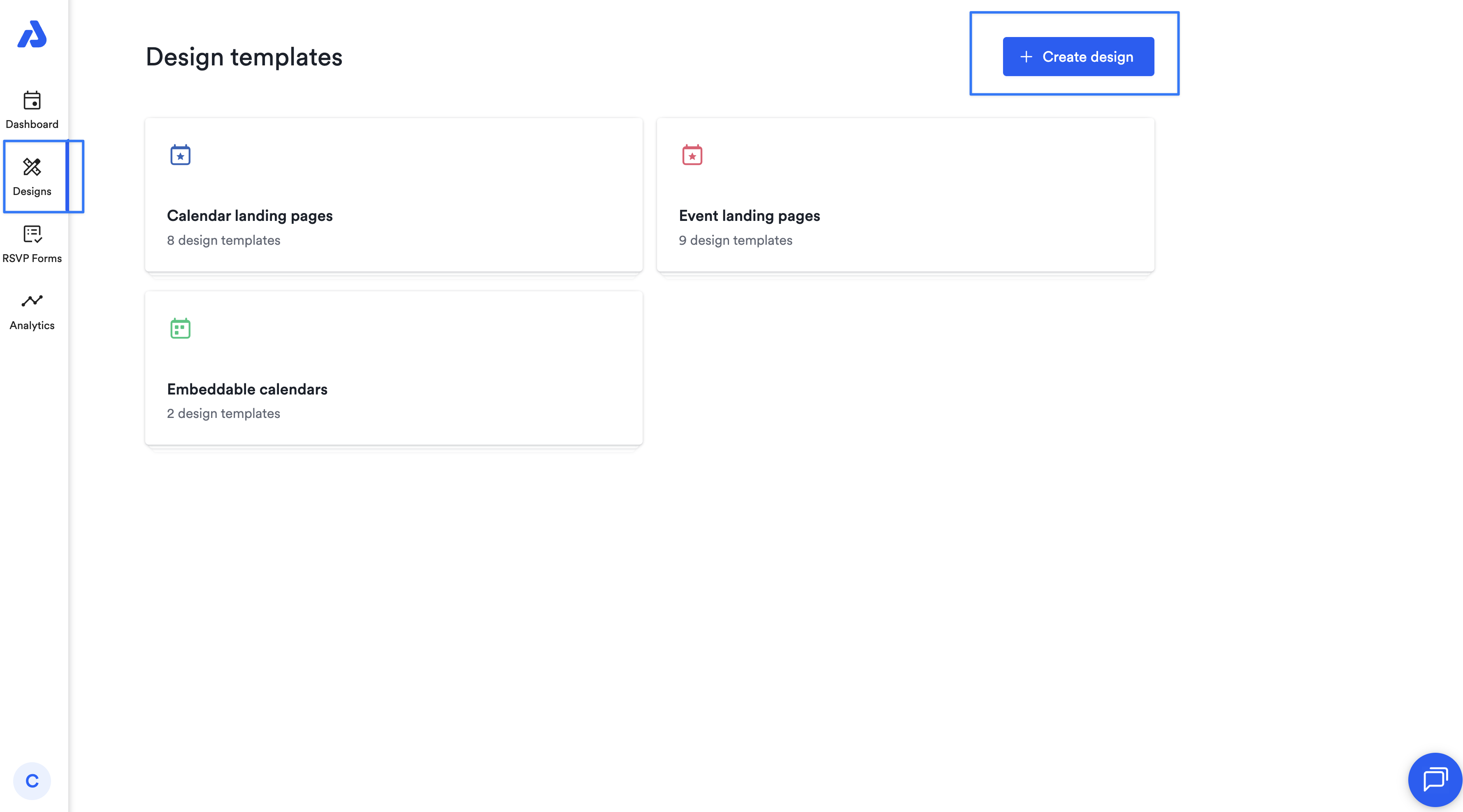Open the chat support bubble

pyautogui.click(x=1435, y=779)
